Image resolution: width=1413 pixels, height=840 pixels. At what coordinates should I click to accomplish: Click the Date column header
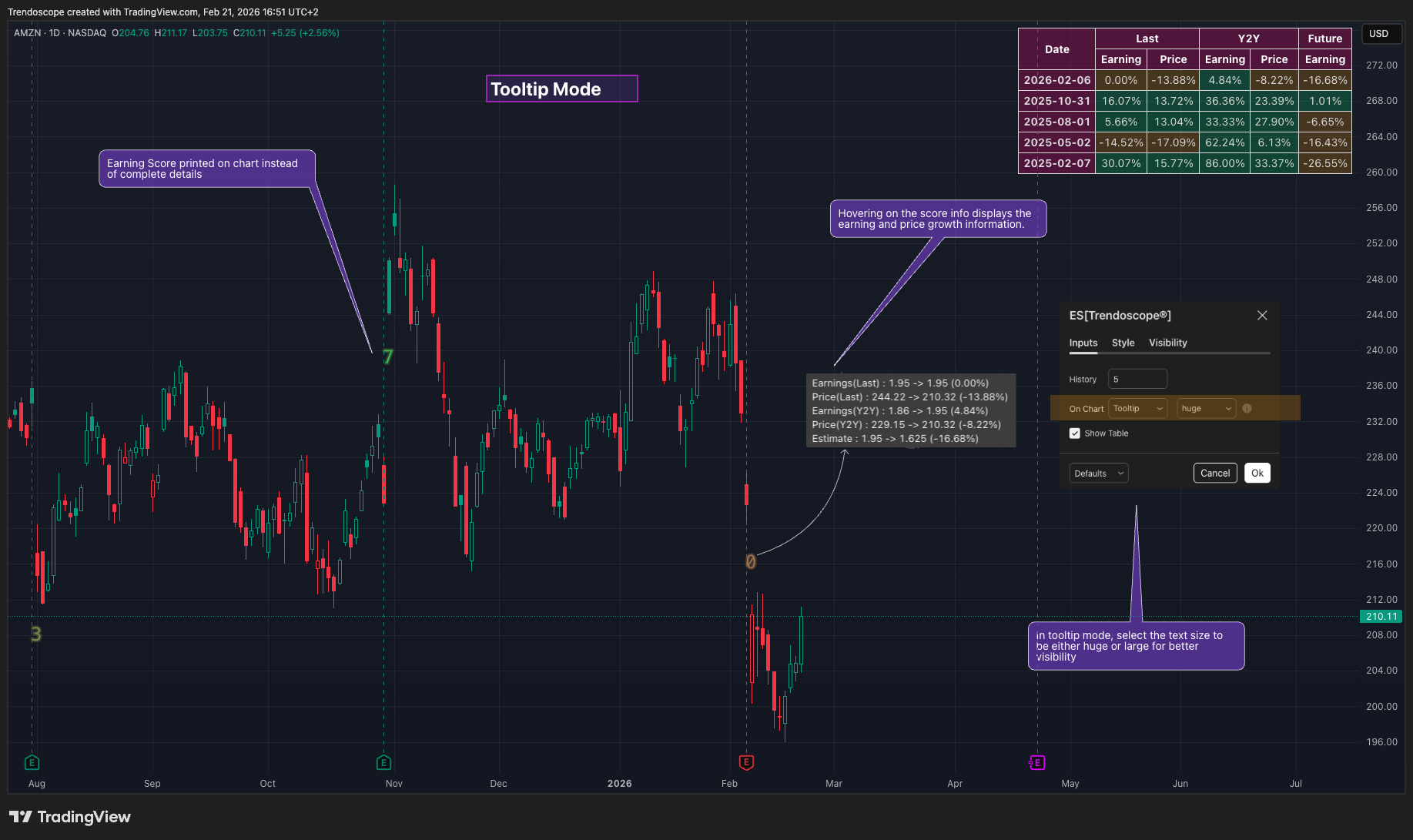coord(1056,49)
